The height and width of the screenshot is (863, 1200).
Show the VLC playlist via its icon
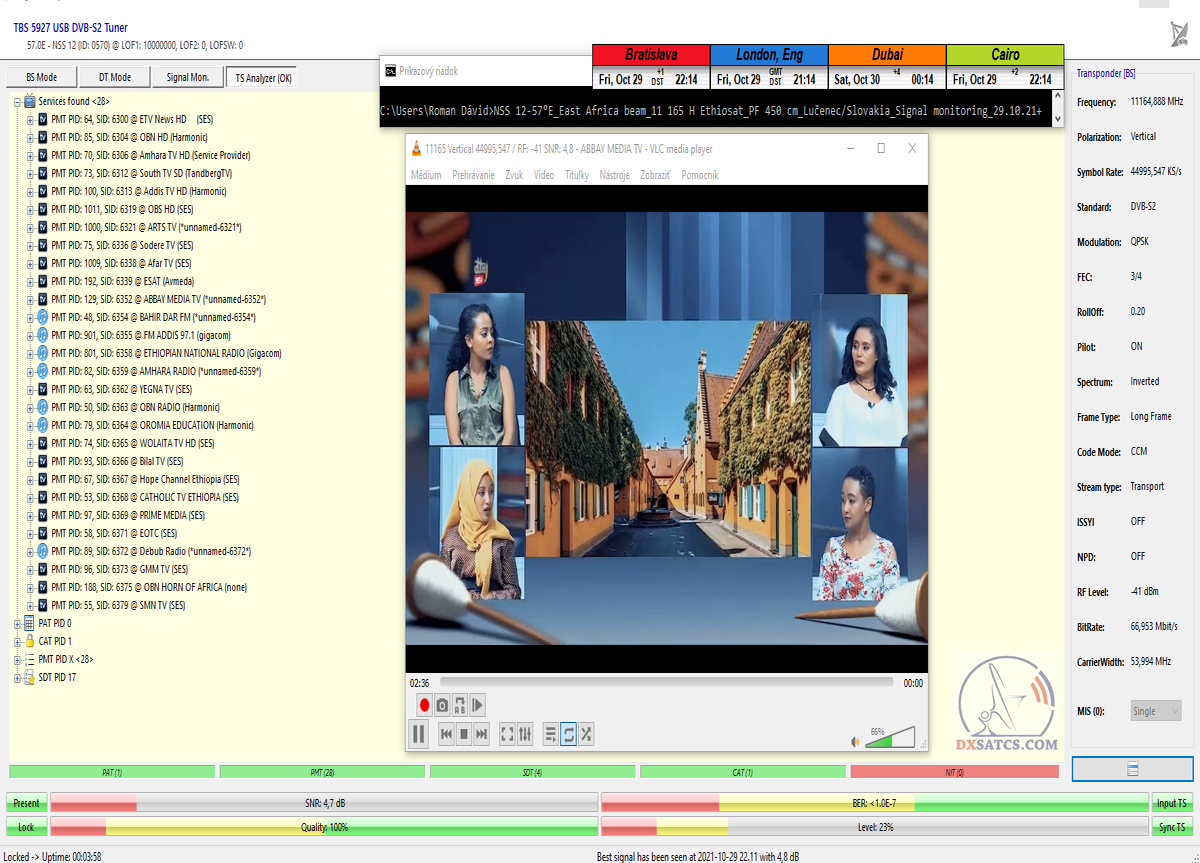point(551,734)
